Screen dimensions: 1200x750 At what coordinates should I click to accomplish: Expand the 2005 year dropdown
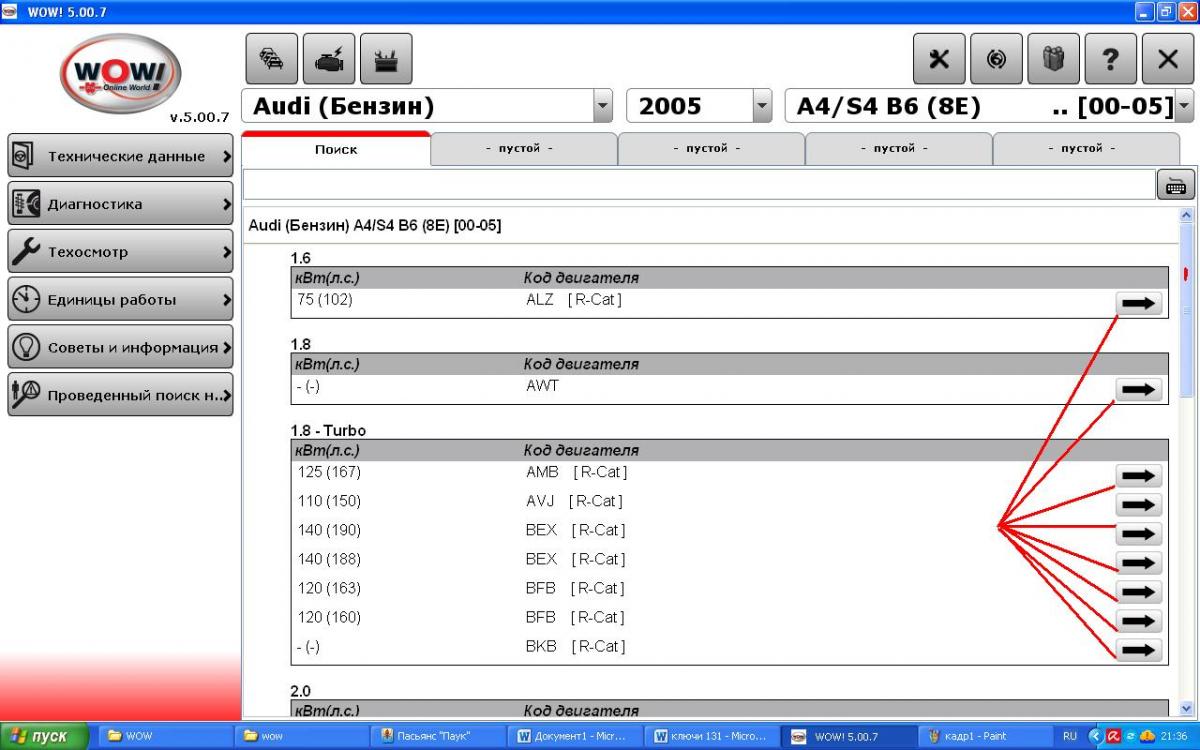coord(762,106)
